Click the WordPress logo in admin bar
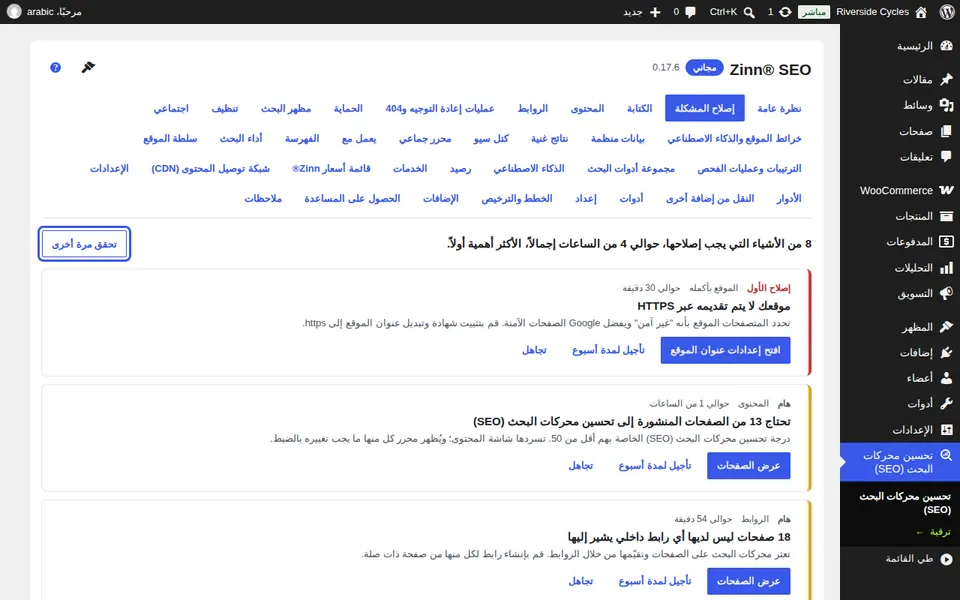Viewport: 960px width, 600px height. click(947, 12)
